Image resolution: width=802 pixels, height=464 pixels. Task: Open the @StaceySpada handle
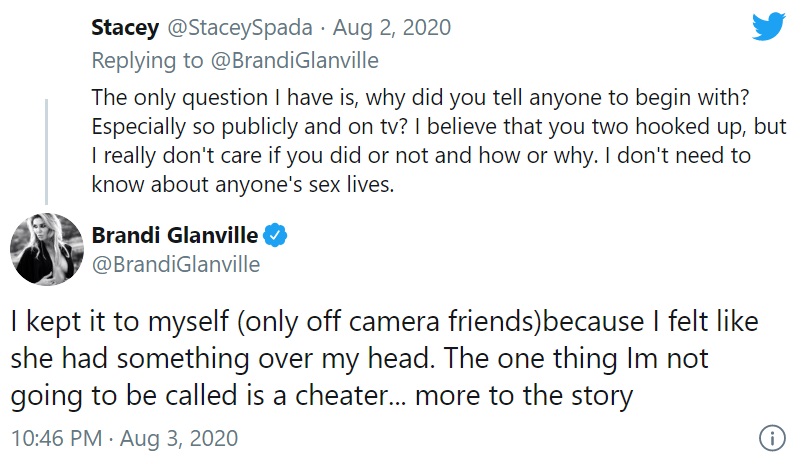click(x=240, y=28)
